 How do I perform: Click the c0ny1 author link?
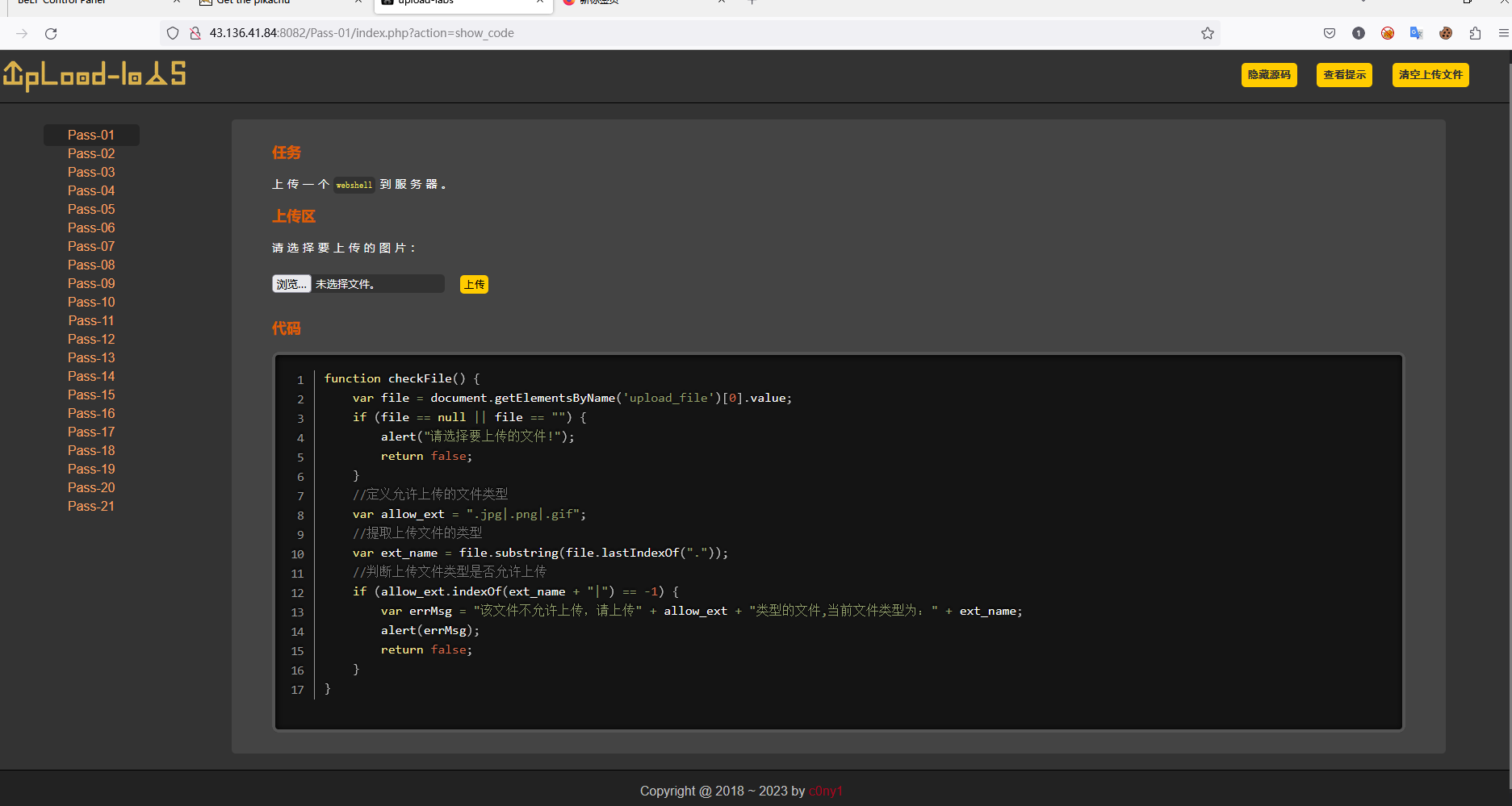click(x=826, y=791)
